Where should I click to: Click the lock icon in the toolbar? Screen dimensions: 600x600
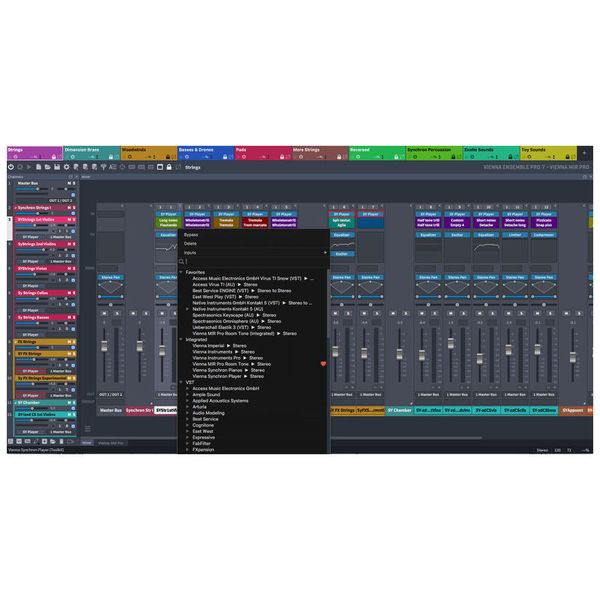171,167
